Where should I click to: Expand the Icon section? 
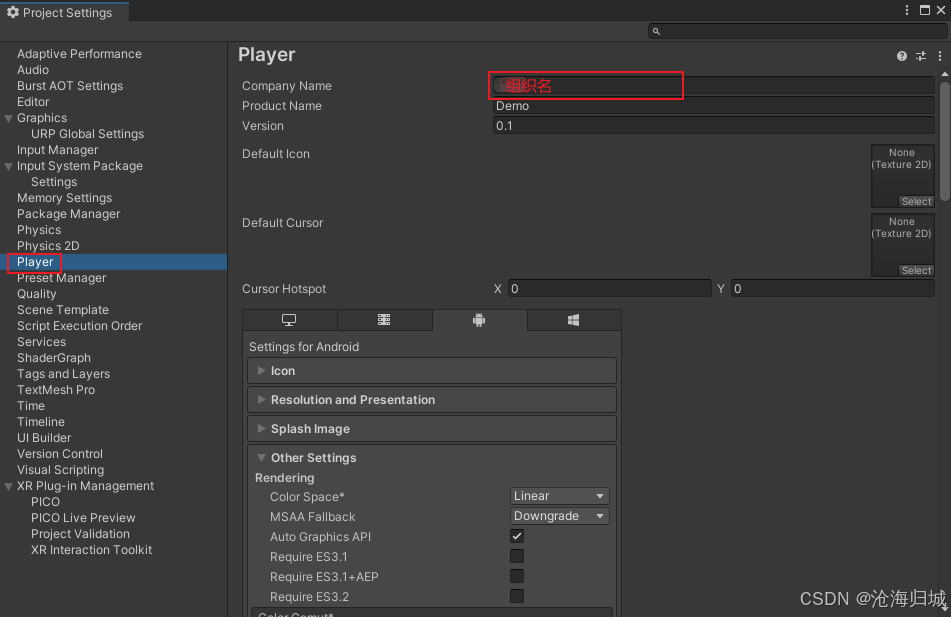[x=432, y=371]
